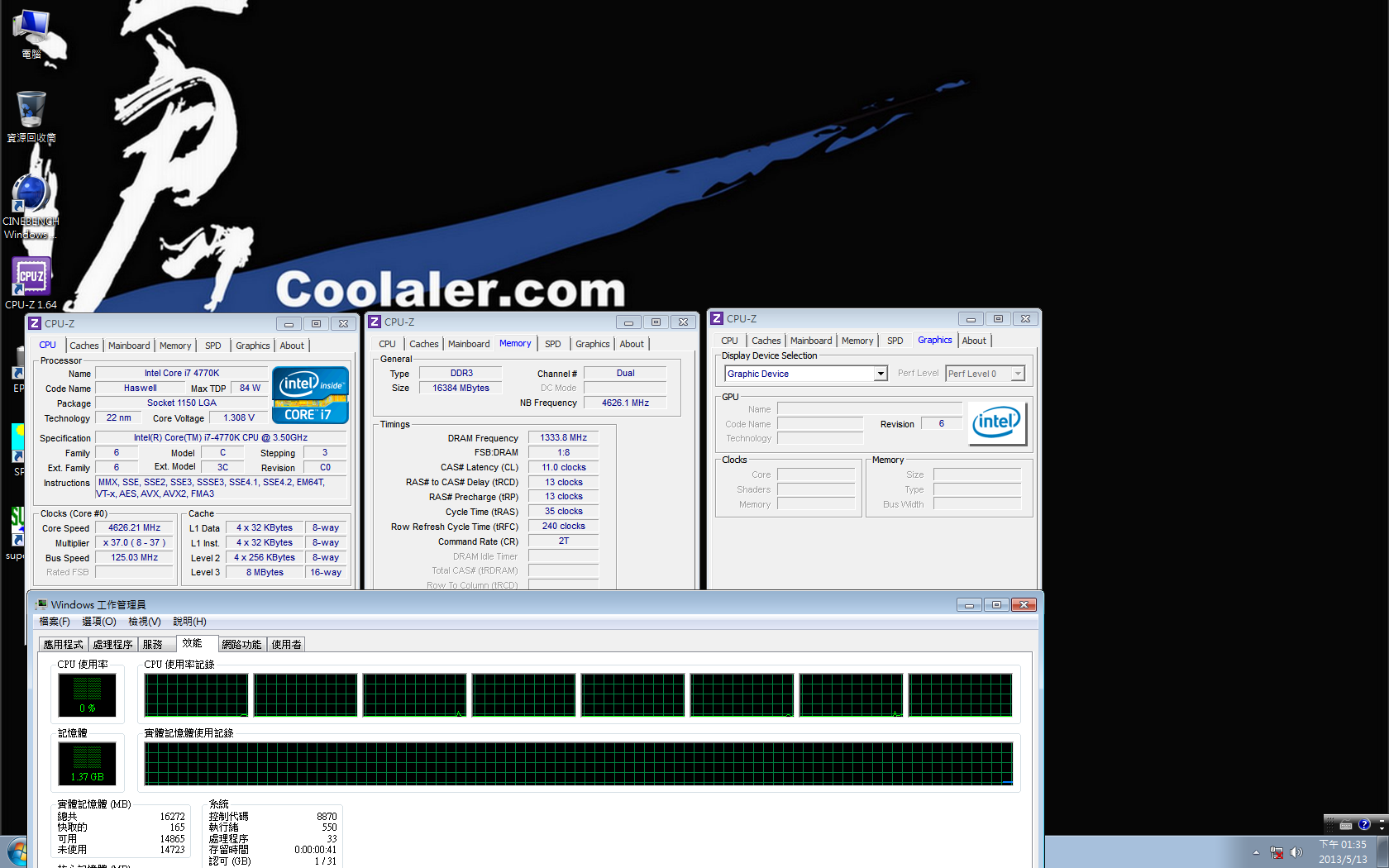Click the CPU-Z title icon of middle window
Image resolution: width=1389 pixels, height=868 pixels.
pos(375,322)
